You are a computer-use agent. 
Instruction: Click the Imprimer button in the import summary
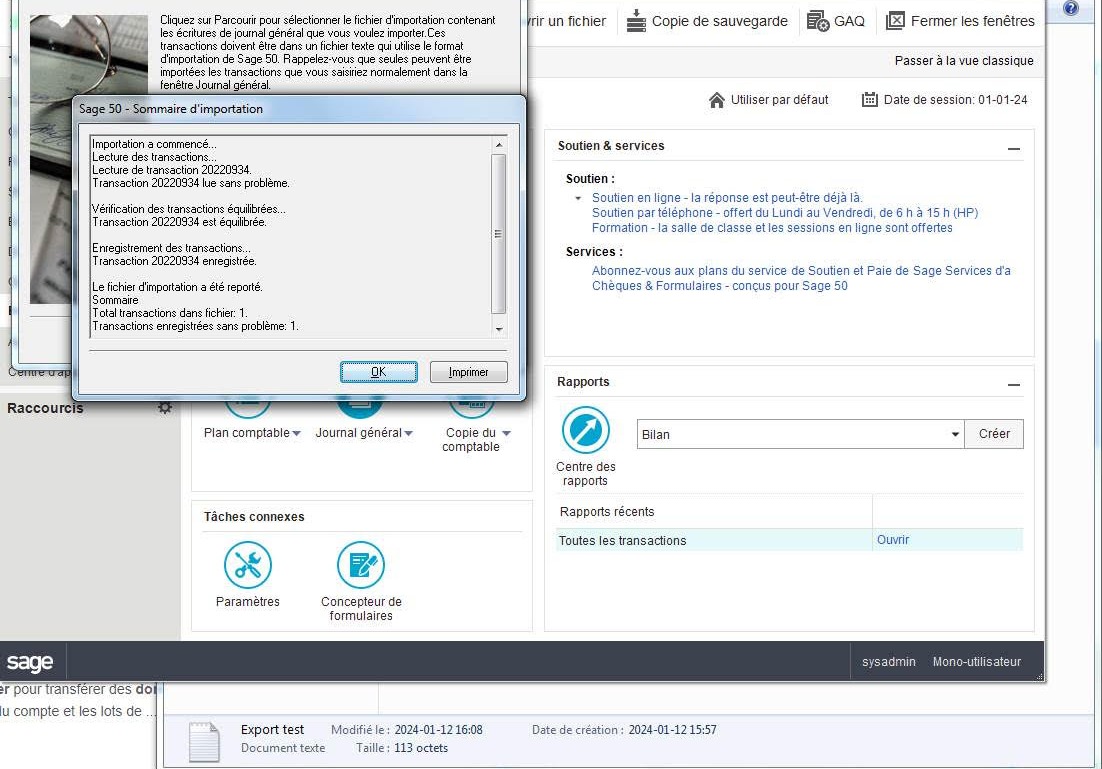coord(468,372)
